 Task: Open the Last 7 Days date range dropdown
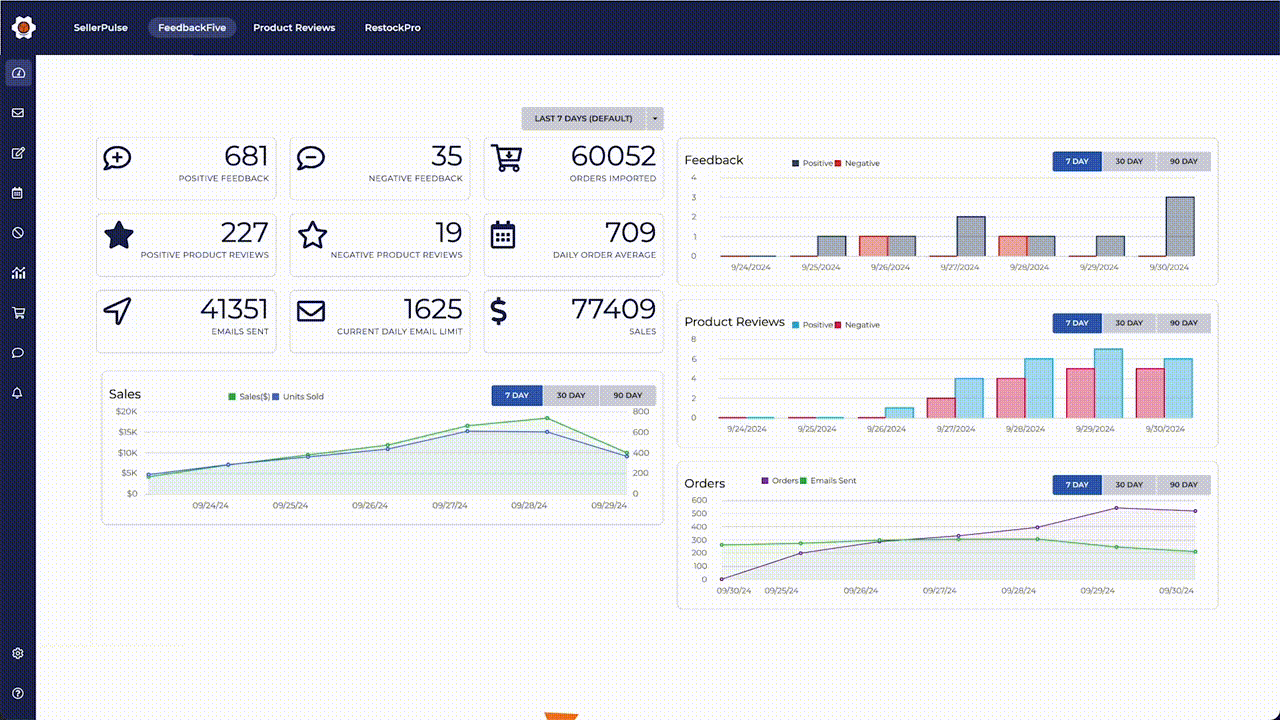(584, 119)
